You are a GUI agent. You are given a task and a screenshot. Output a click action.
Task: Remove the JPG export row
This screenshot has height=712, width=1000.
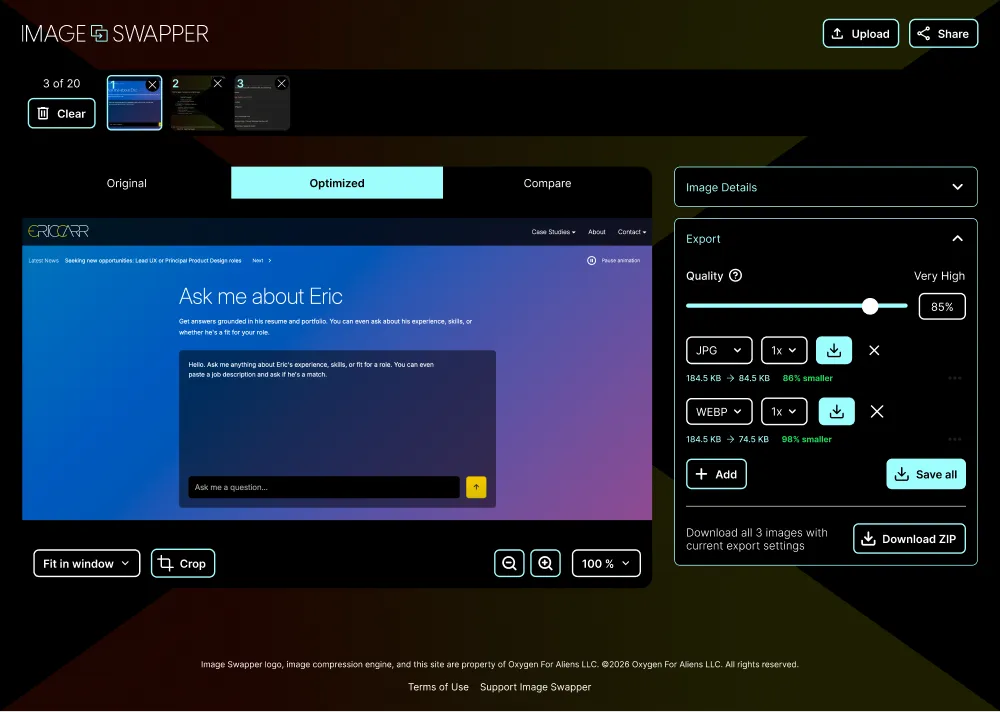pos(874,350)
